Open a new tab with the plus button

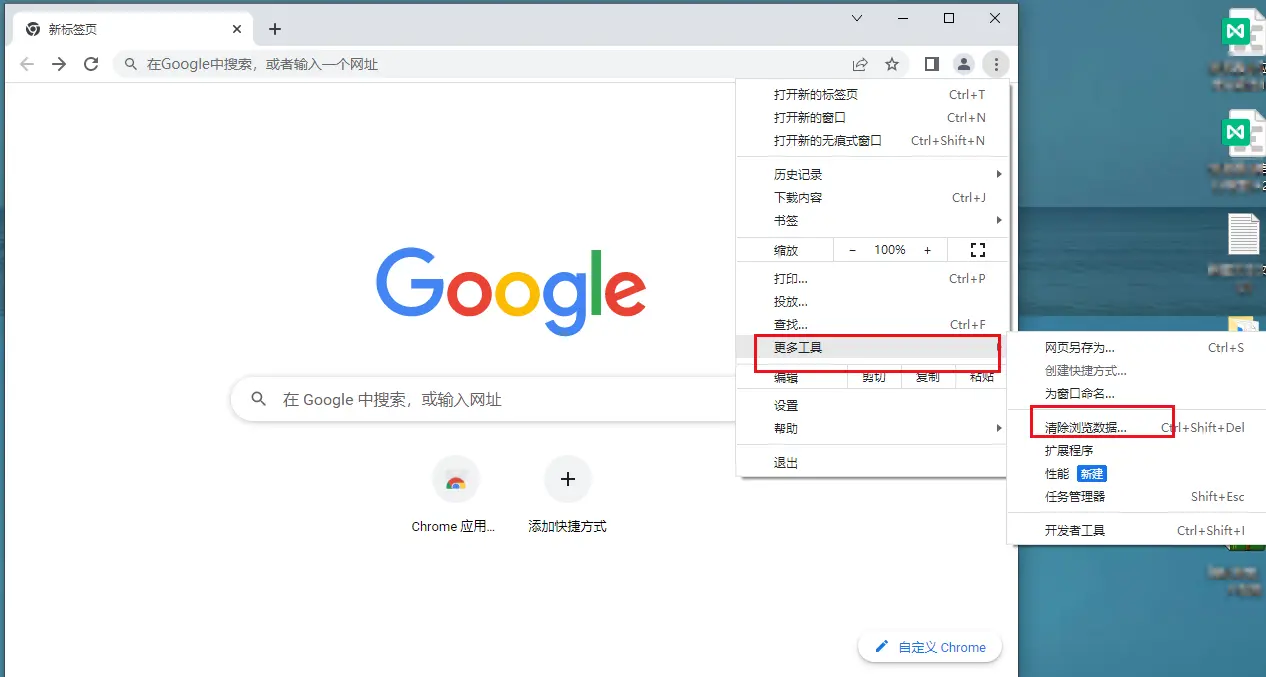click(275, 28)
